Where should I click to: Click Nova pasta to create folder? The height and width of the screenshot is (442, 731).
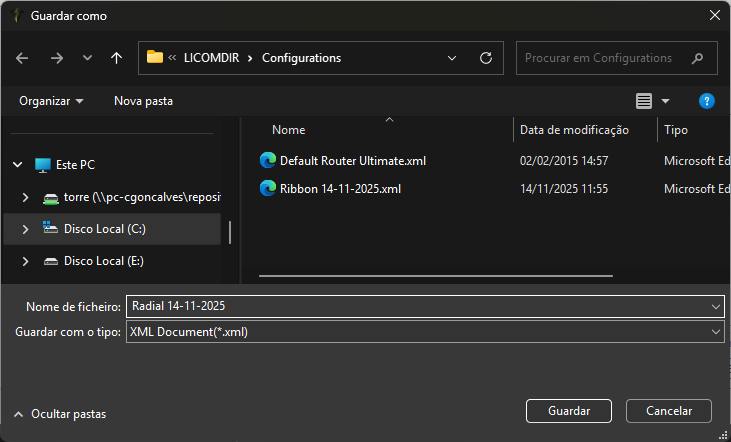143,101
